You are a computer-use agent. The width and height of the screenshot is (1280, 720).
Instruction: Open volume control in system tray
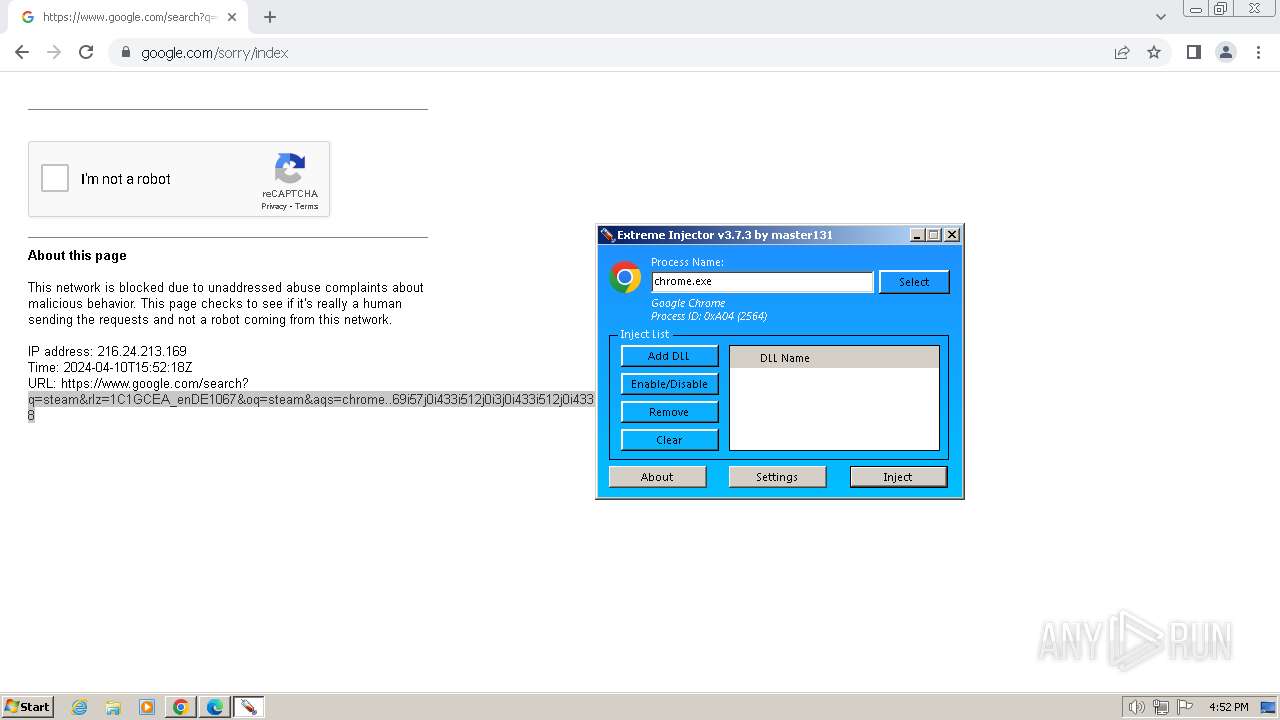click(1136, 707)
